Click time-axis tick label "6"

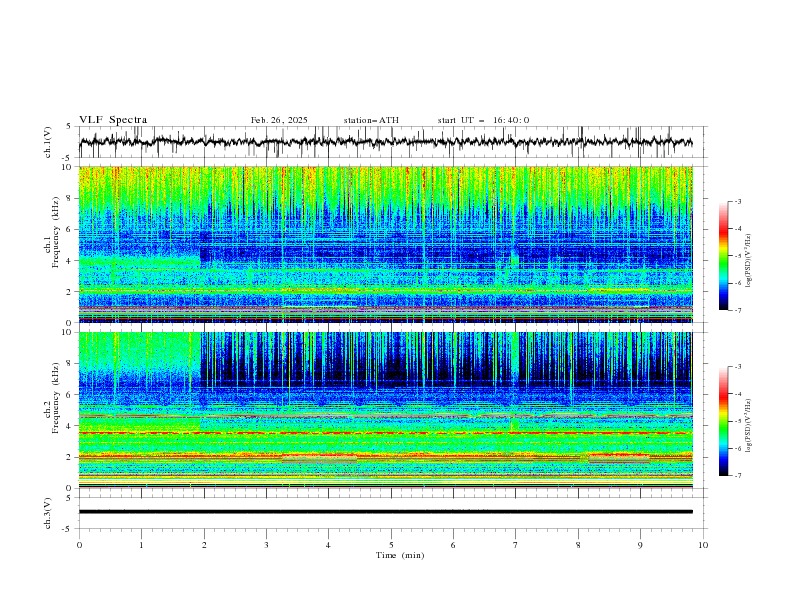(x=453, y=545)
